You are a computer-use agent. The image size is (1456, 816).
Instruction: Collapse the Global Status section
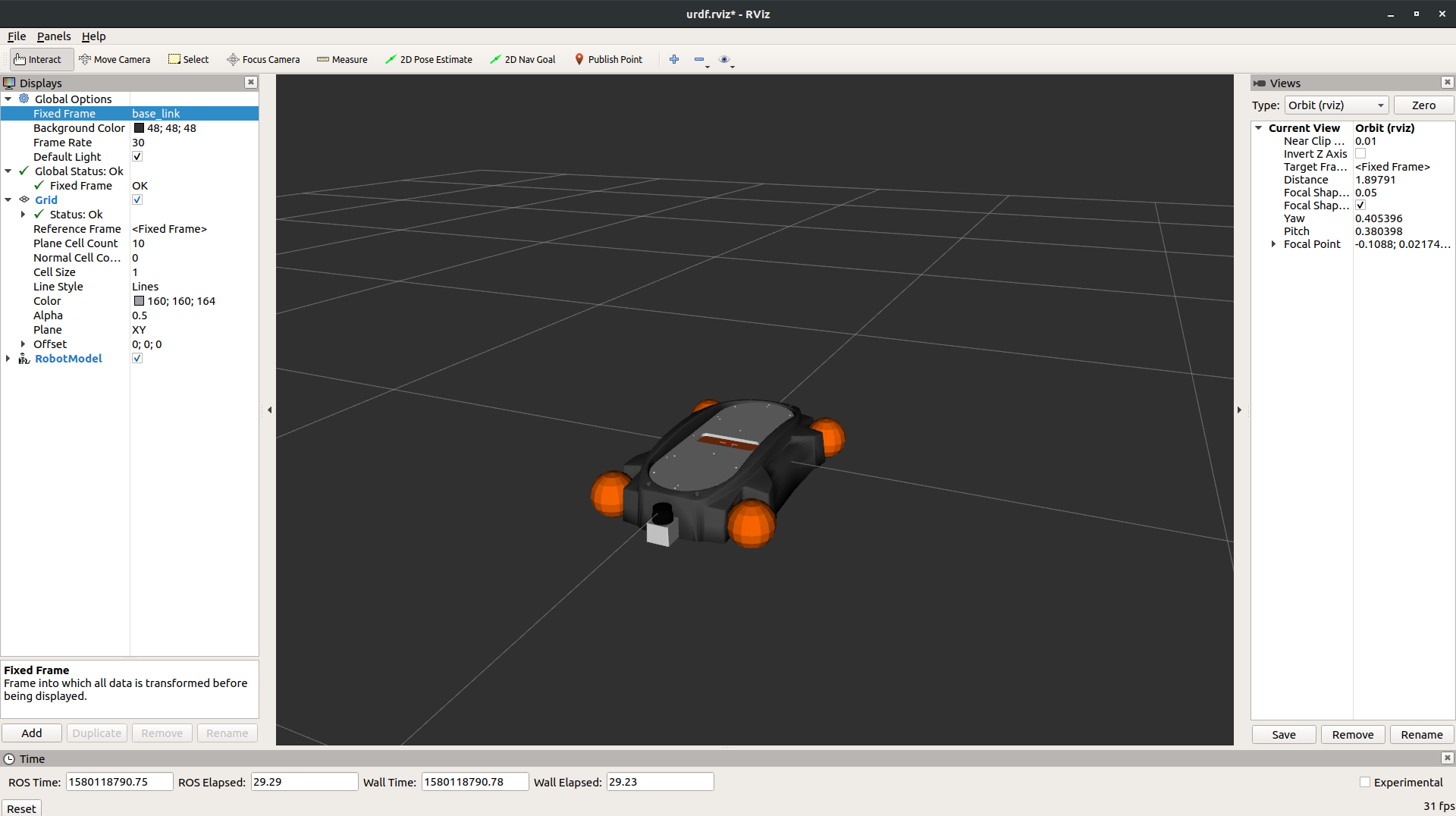8,171
